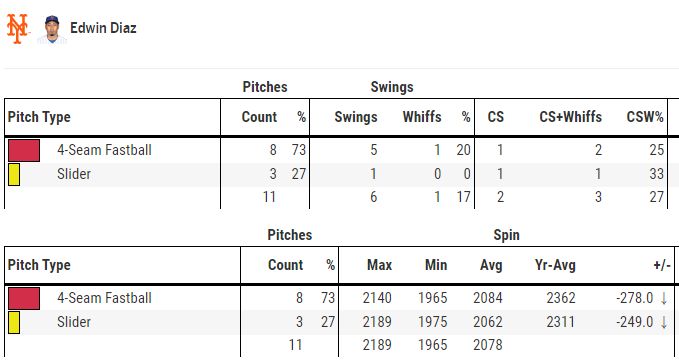This screenshot has height=360, width=679.
Task: Open the Edwin Diaz player name link
Action: (x=103, y=28)
